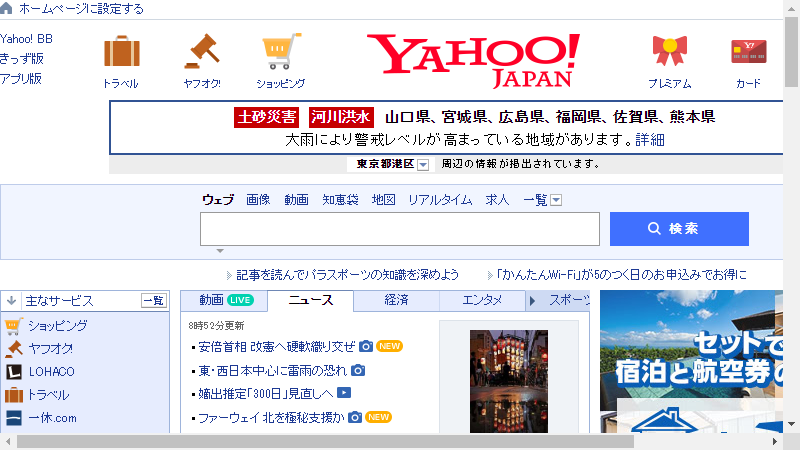The image size is (800, 450).
Task: Click the vertical scrollbar thumb
Action: [x=791, y=52]
